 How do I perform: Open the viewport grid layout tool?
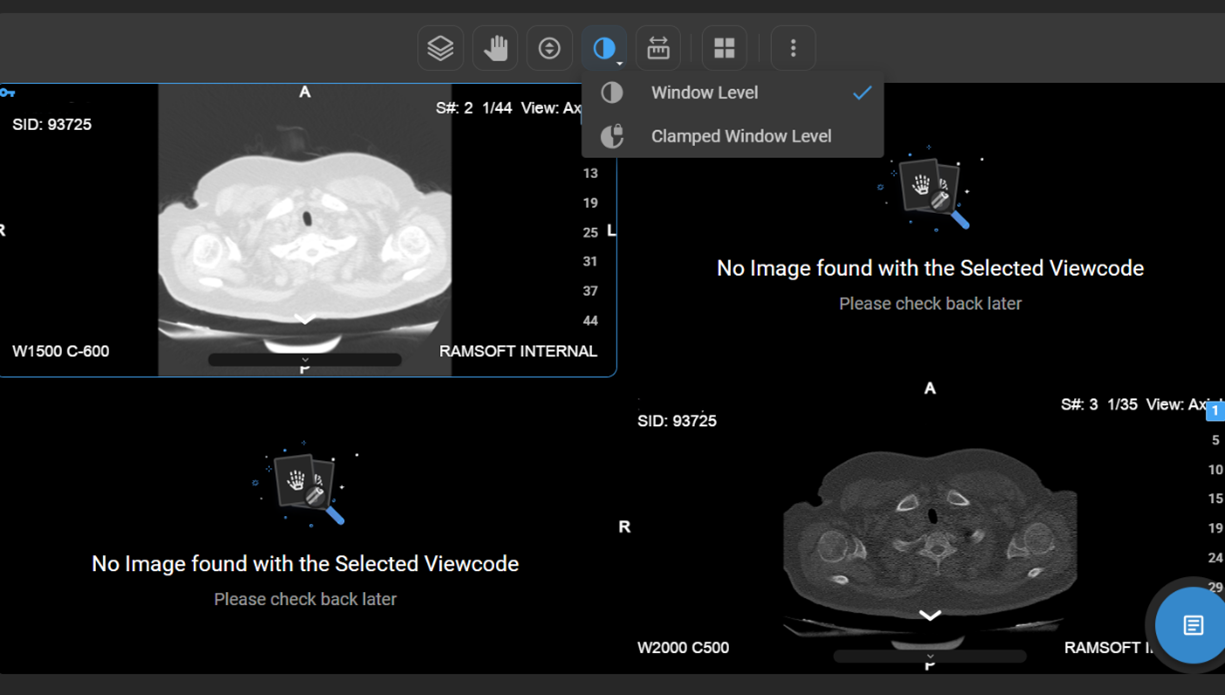[x=724, y=48]
